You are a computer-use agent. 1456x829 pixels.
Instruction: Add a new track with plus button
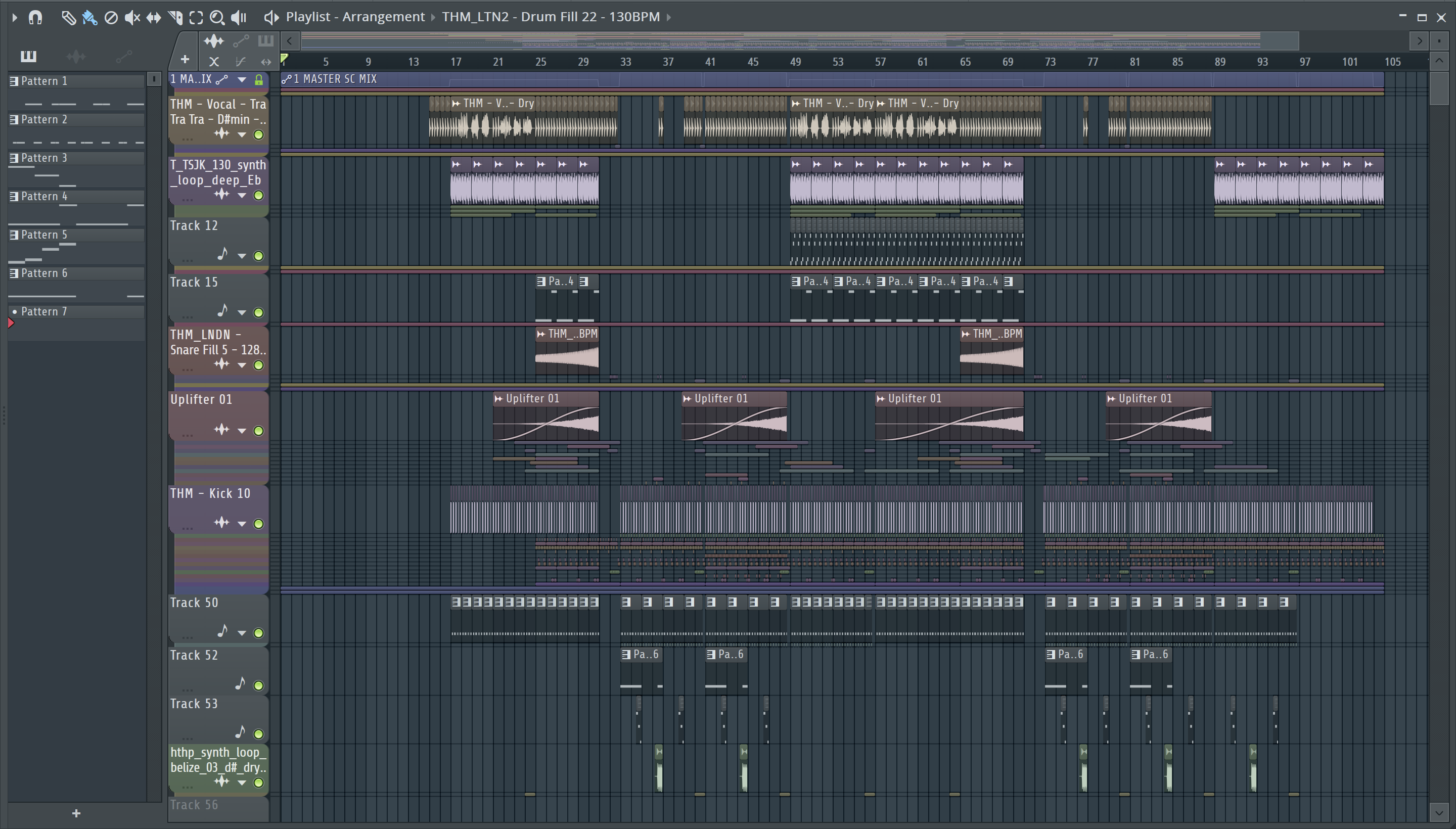pos(185,59)
